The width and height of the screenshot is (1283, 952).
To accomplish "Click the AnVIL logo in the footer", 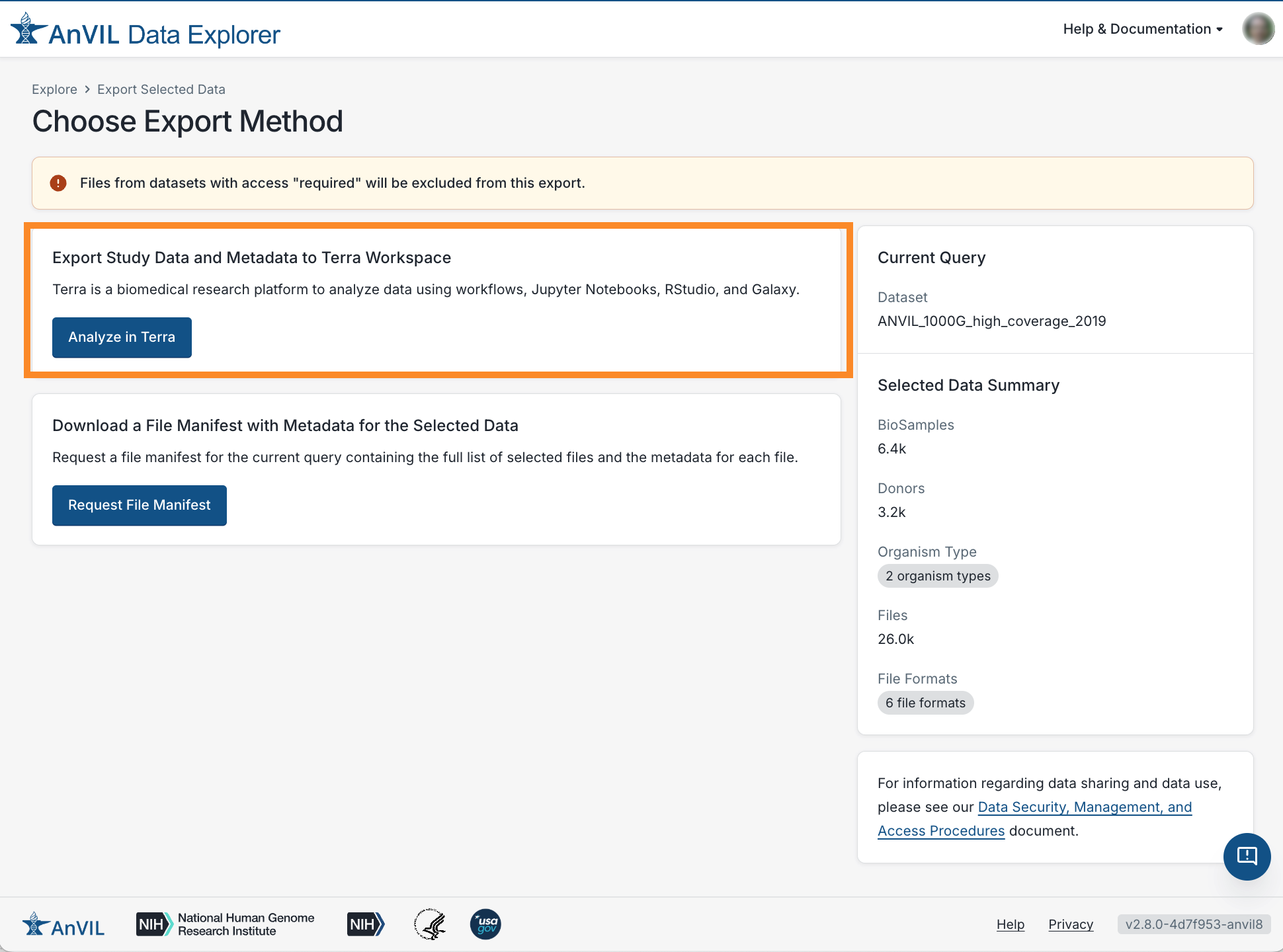I will pos(63,925).
